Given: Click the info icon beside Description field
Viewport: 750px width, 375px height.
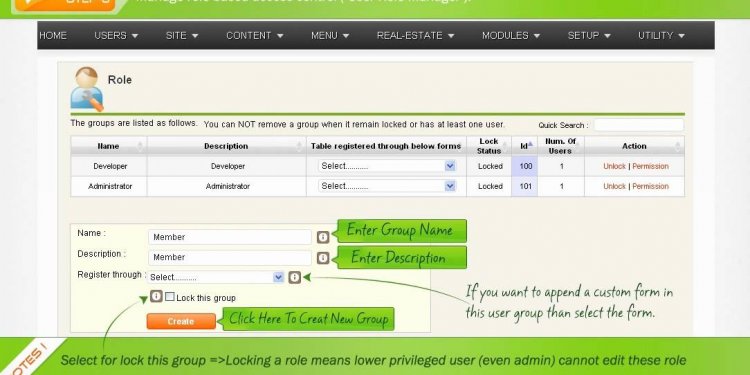Looking at the screenshot, I should [323, 257].
